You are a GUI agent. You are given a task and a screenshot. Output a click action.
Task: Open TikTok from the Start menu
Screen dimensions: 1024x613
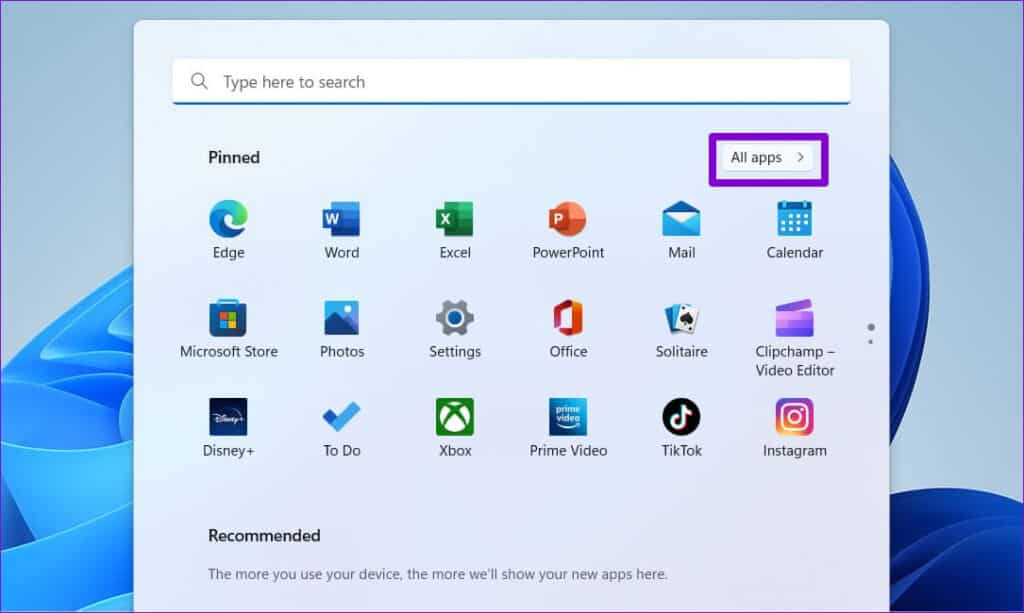click(680, 419)
